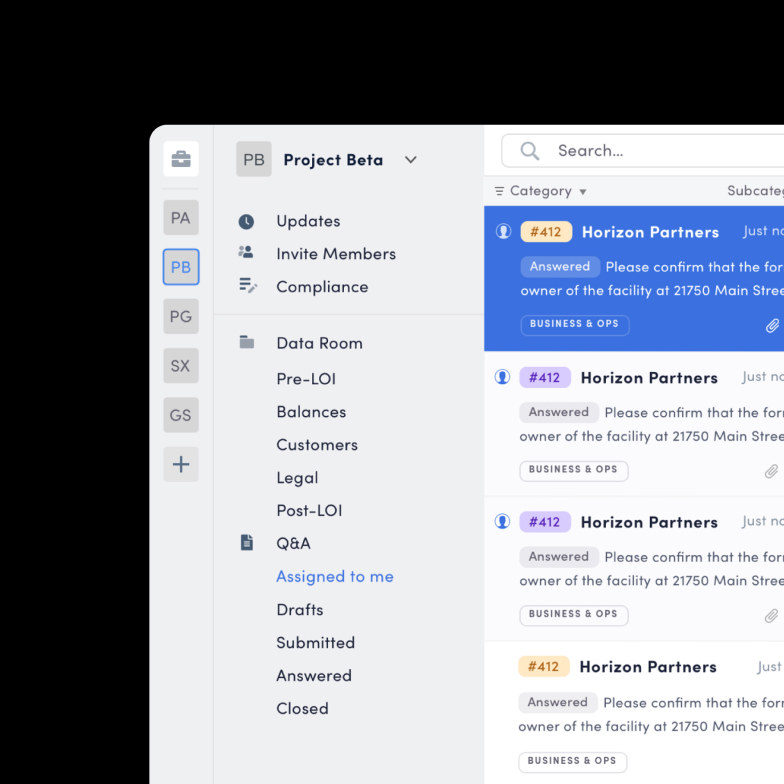Click the Subcategory column header
The image size is (784, 784).
tap(755, 191)
